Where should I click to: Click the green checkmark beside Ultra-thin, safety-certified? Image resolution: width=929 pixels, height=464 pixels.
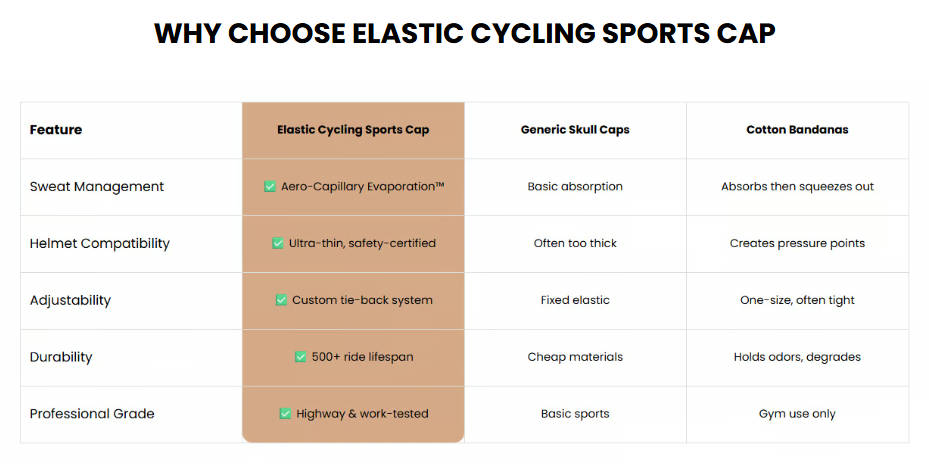(278, 244)
